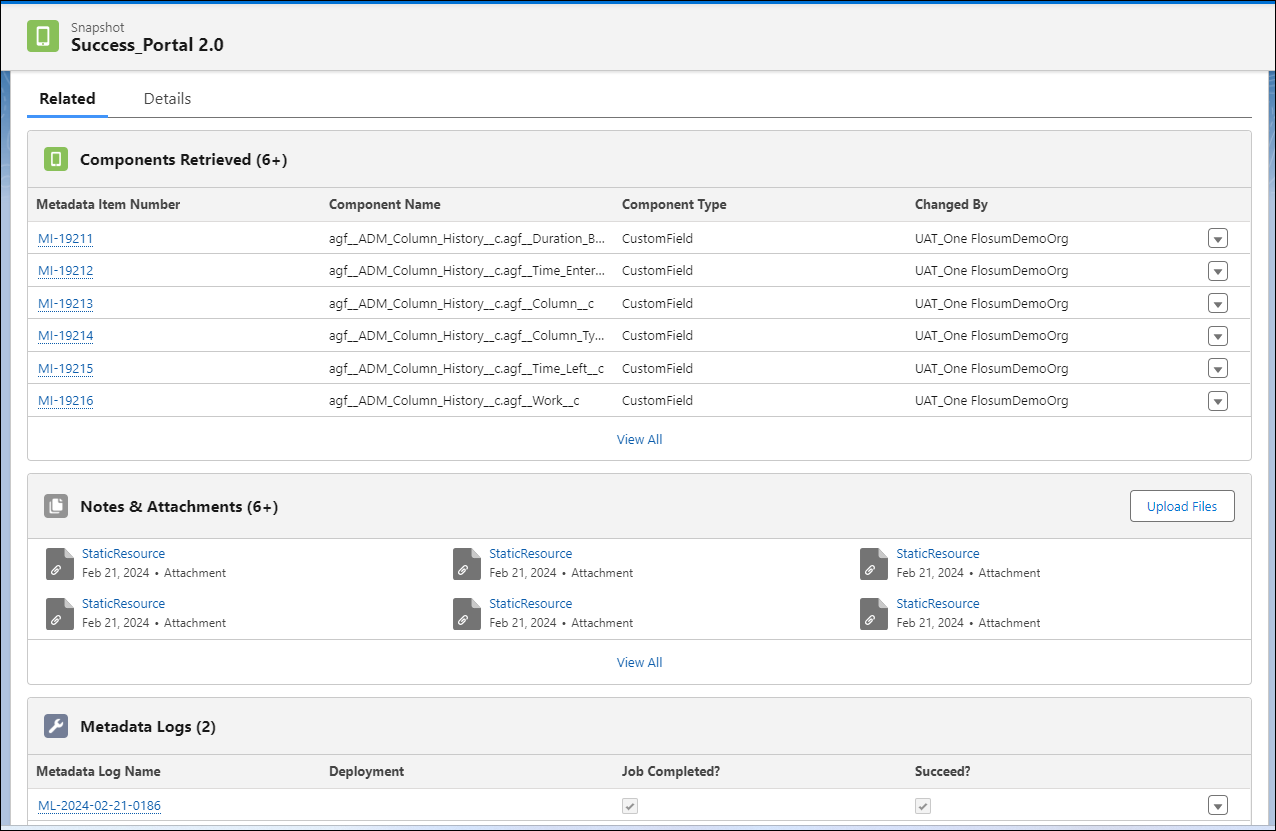Click the top-right StaticResource attachment file icon

point(874,563)
